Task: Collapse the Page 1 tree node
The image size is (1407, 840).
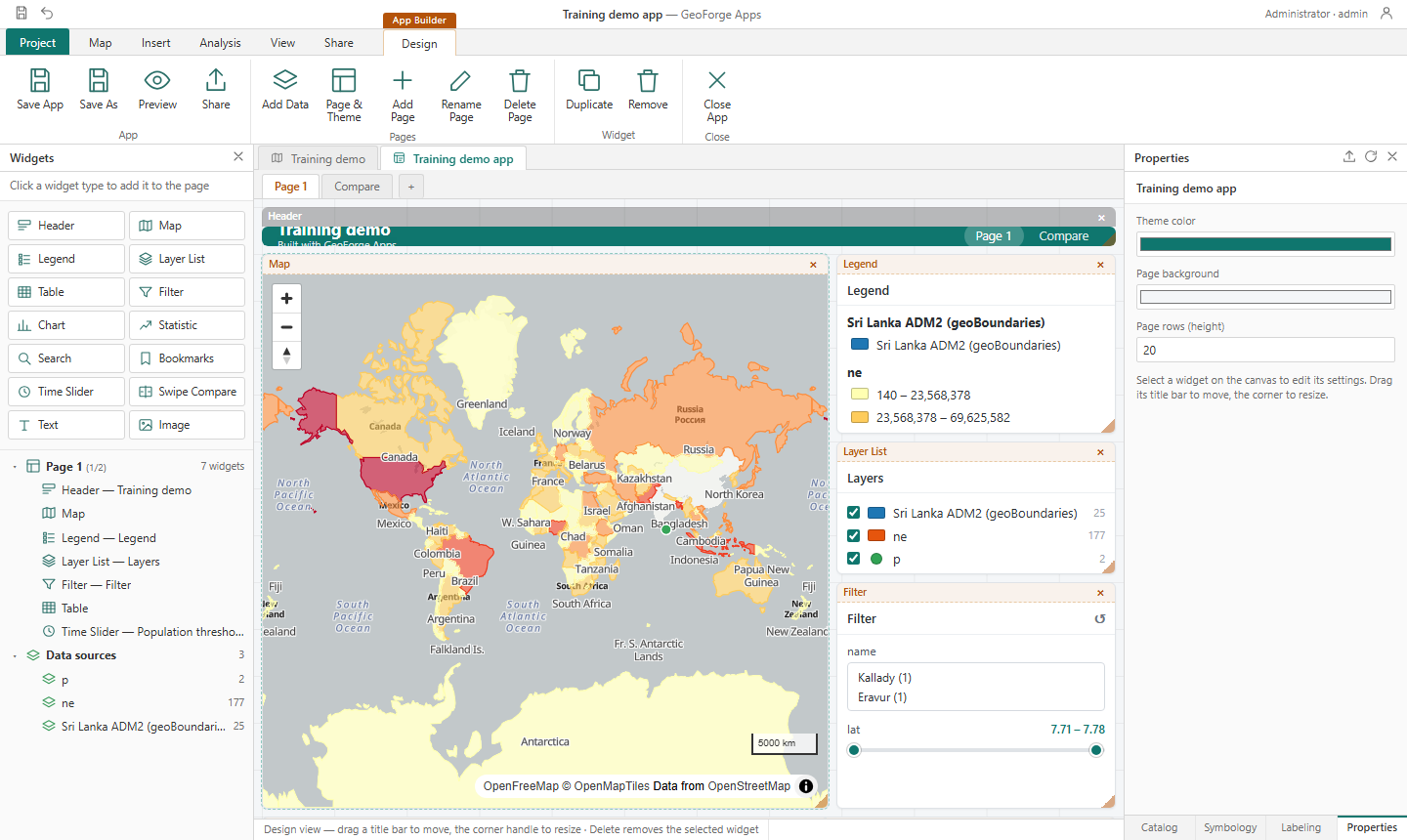Action: (15, 467)
